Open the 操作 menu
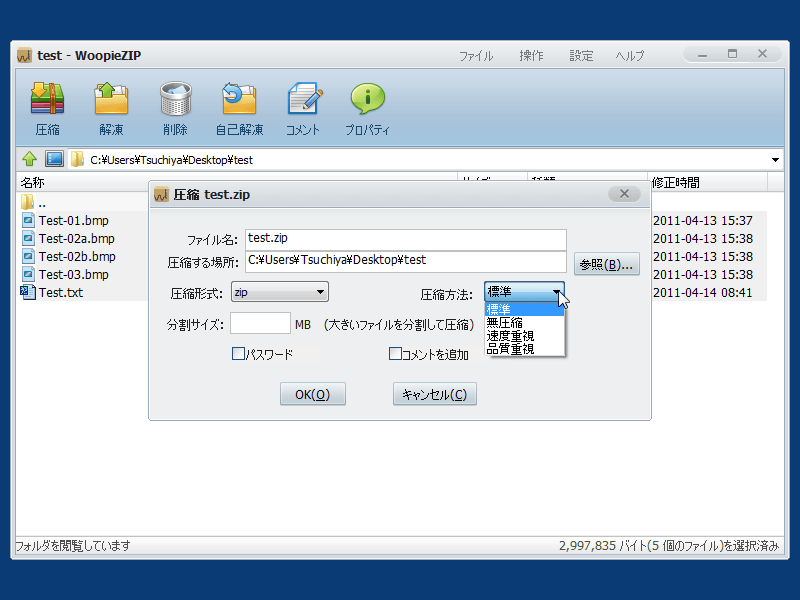 click(531, 56)
